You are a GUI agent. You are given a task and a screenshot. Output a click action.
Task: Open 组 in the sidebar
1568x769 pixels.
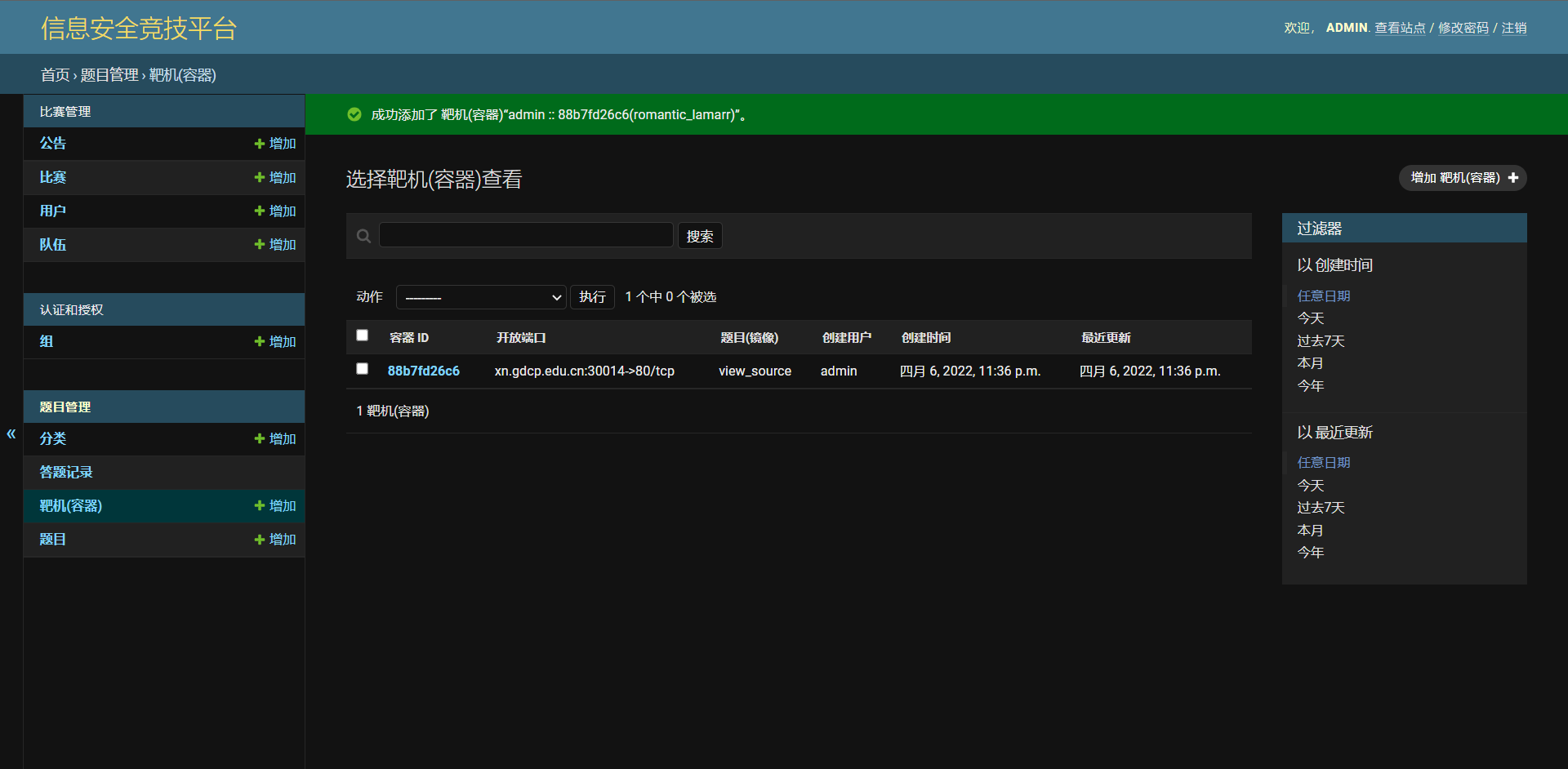(x=47, y=342)
